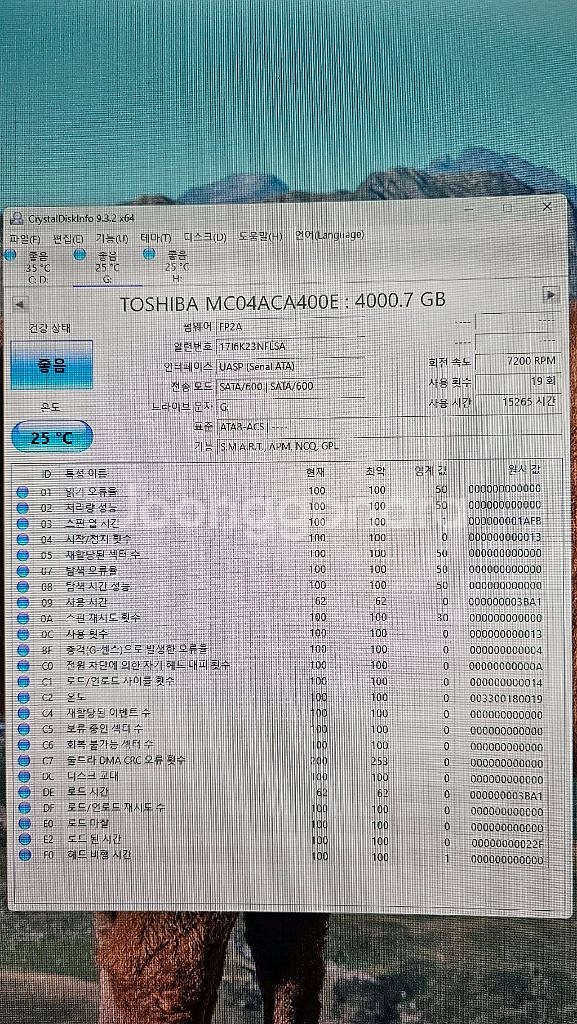577x1024 pixels.
Task: Click the firmware field FP2A
Action: [x=290, y=327]
